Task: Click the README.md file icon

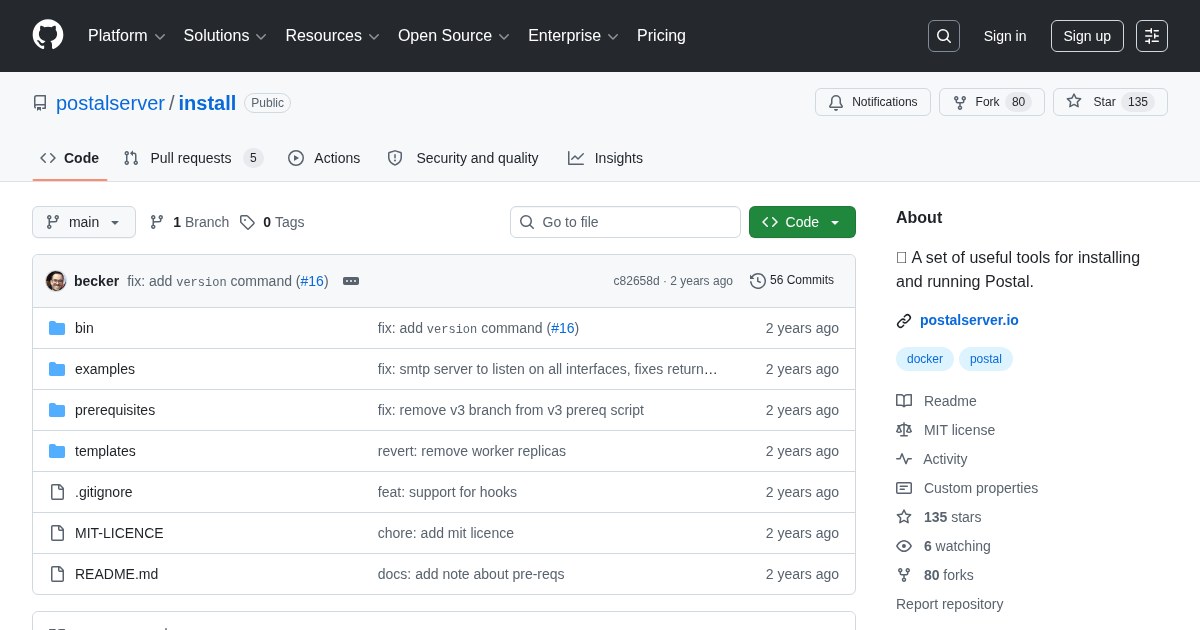Action: point(57,574)
